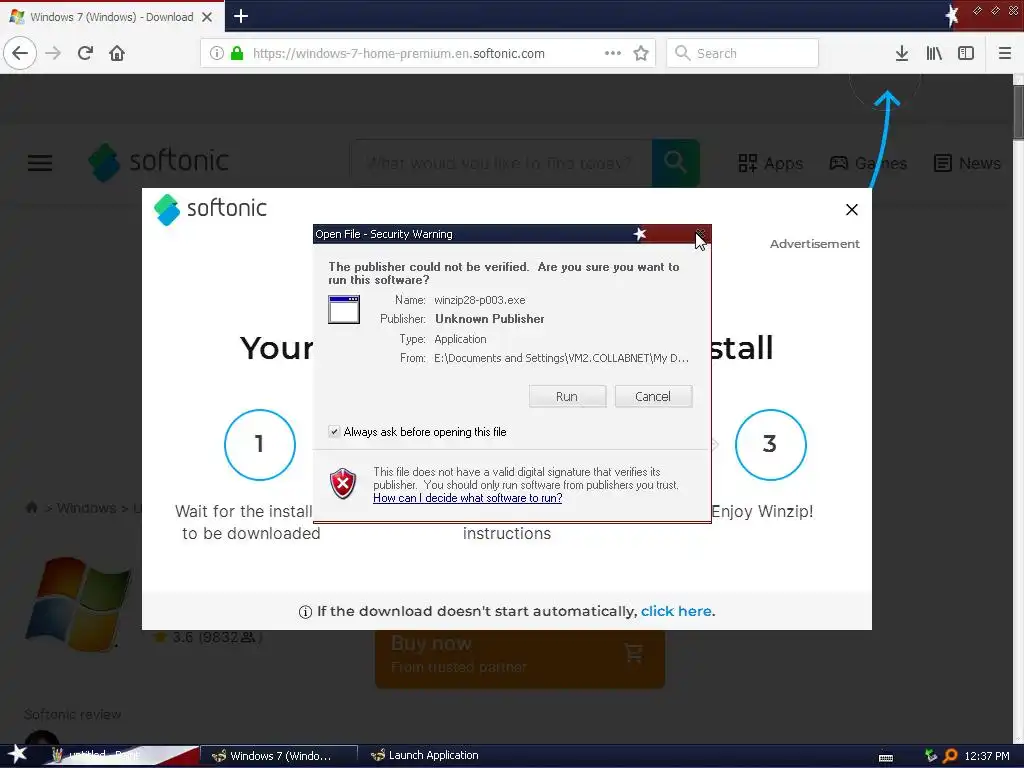Screen dimensions: 1024x768
Task: Open the Firefox hamburger menu
Action: (x=1004, y=53)
